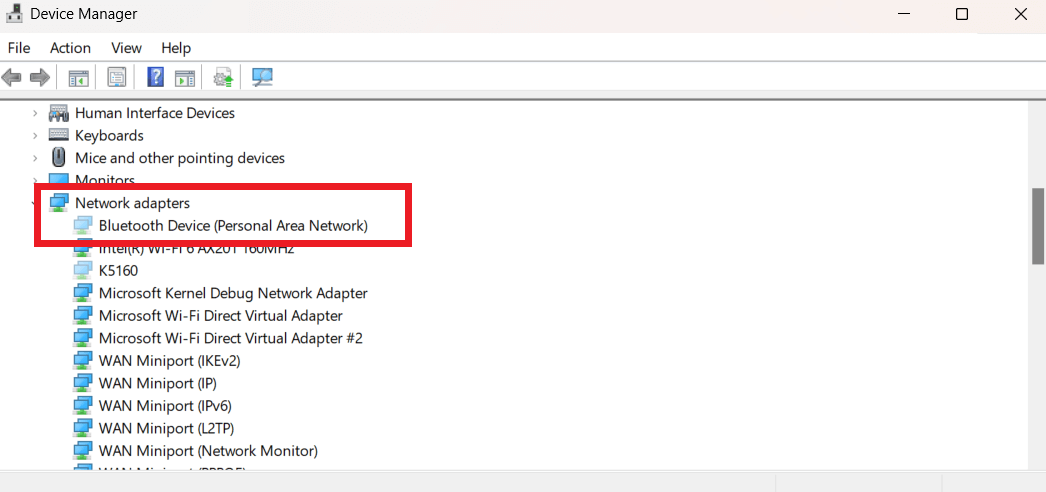Toggle the action pane toolbar icon
Image resolution: width=1046 pixels, height=492 pixels.
[x=185, y=77]
